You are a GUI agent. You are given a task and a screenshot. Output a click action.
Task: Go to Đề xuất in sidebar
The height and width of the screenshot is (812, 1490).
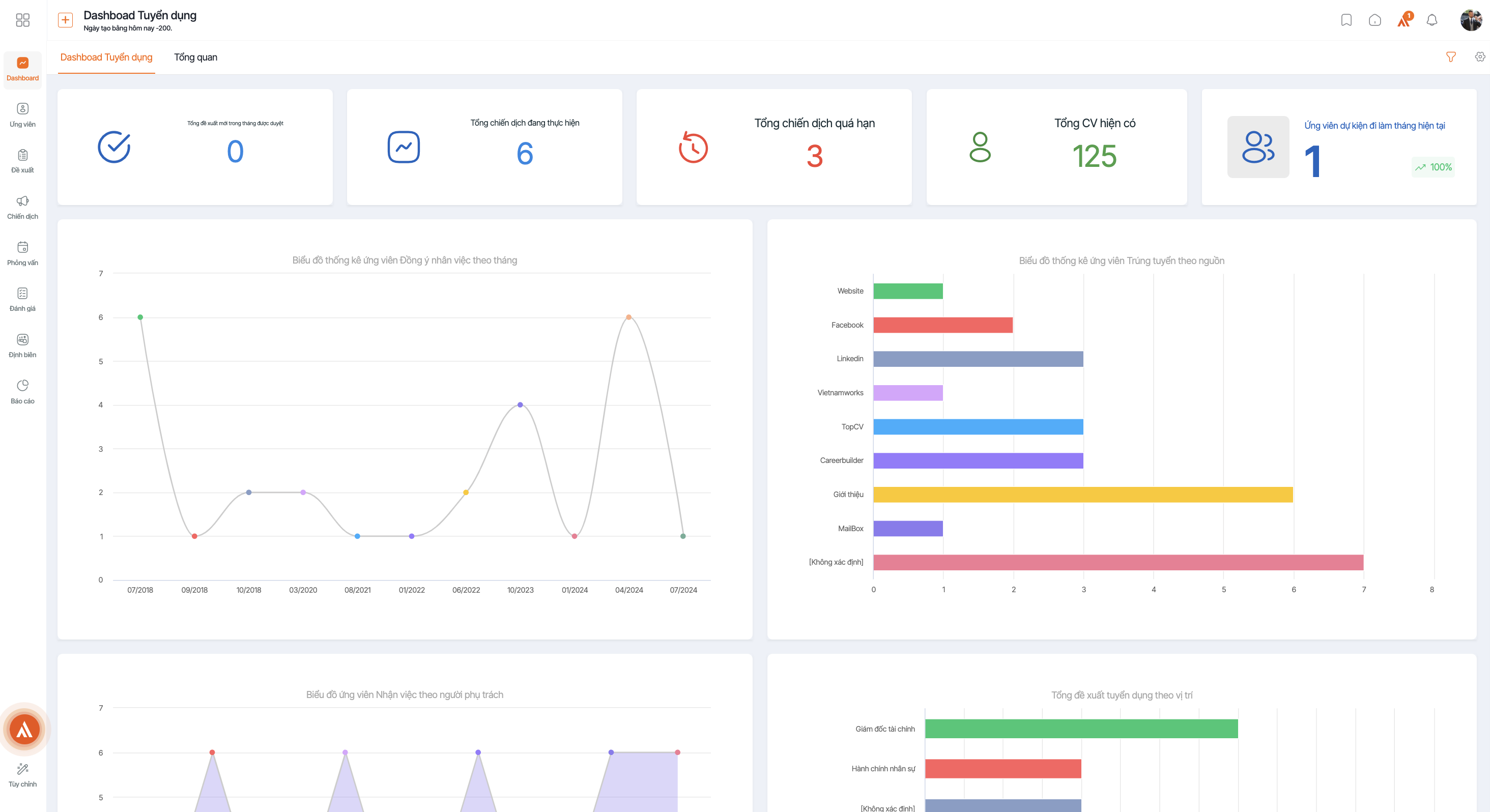22,161
